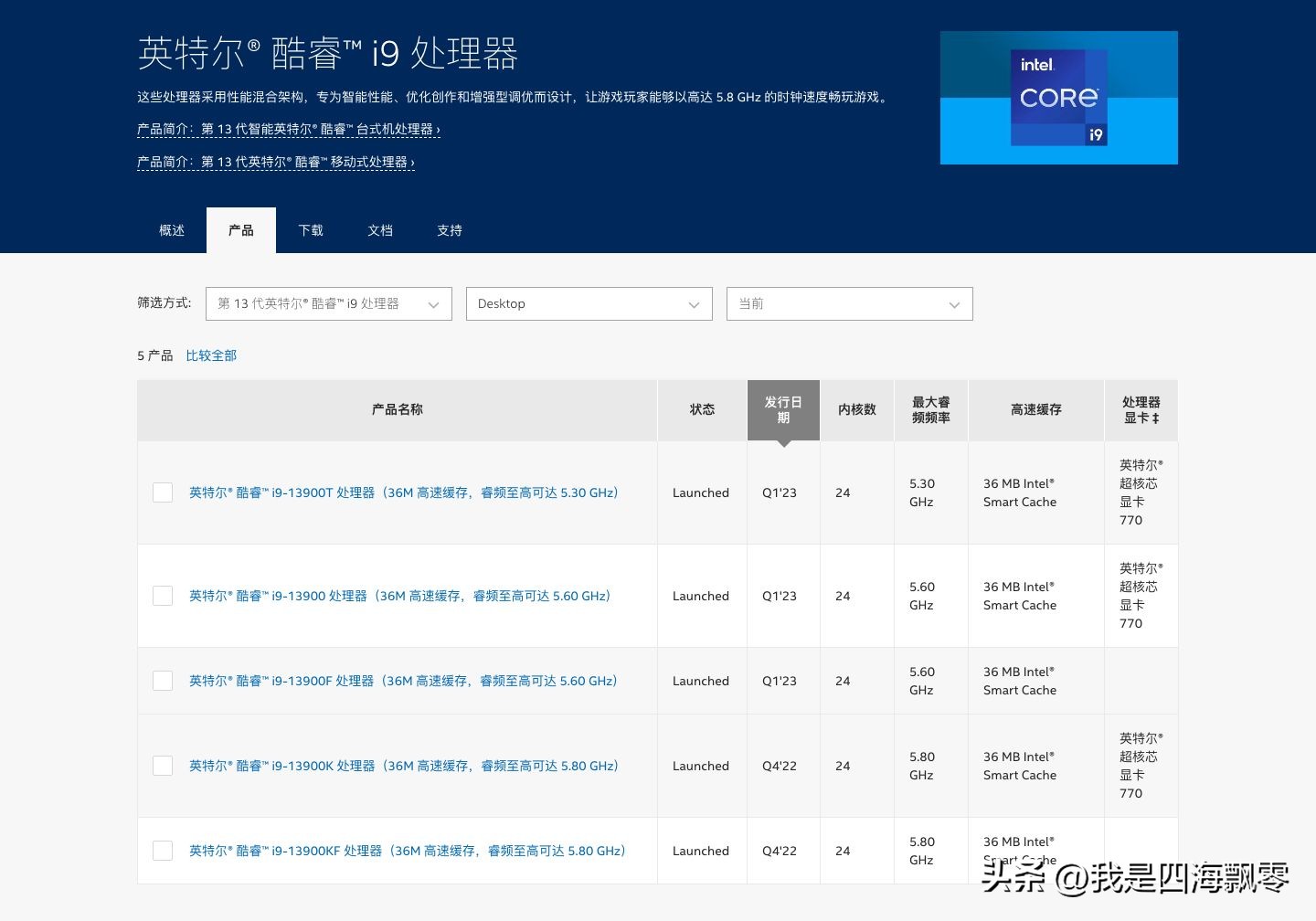Viewport: 1316px width, 921px height.
Task: Sort table by 发行日期 column header
Action: point(782,409)
